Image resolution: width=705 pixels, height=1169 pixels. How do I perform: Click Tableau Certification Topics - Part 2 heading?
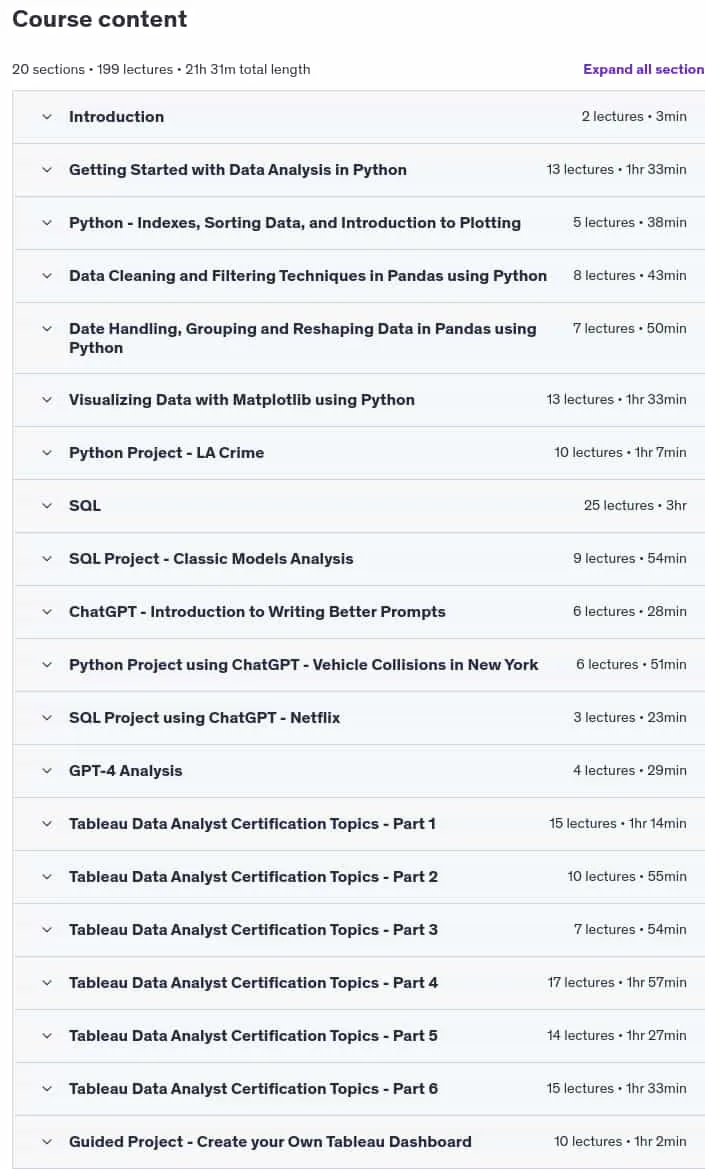[x=253, y=877]
